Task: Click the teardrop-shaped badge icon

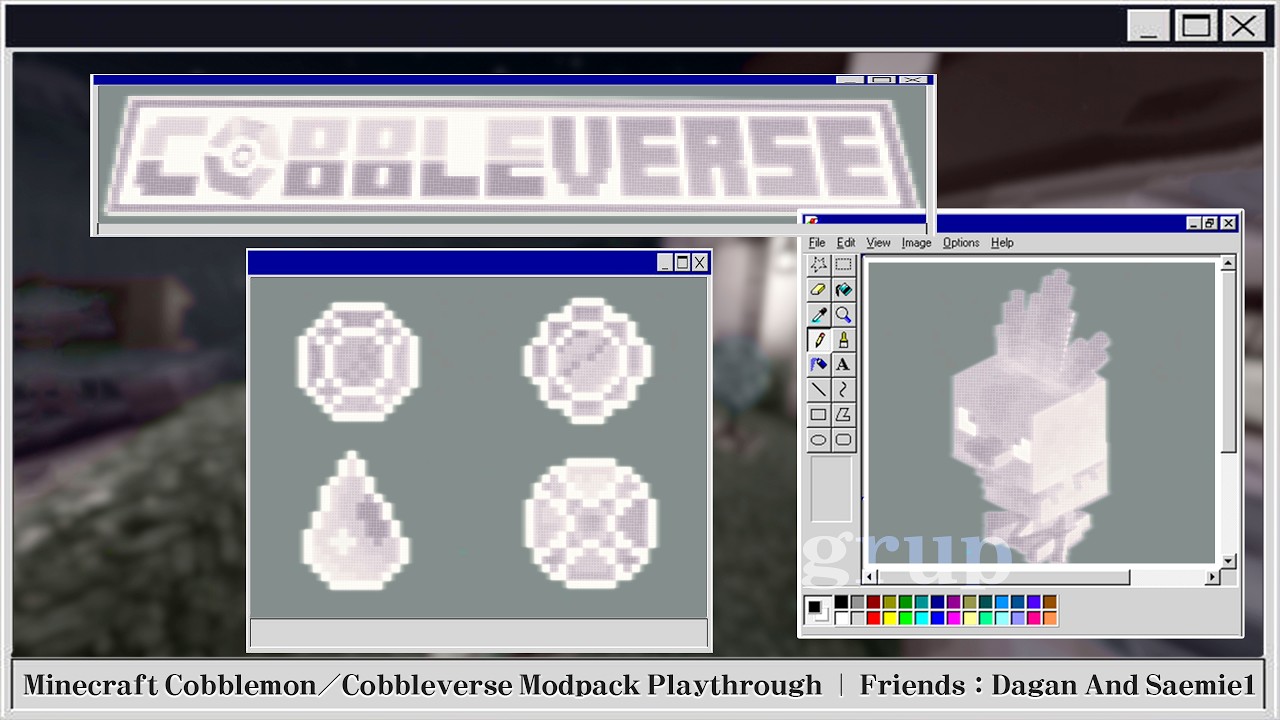Action: (356, 518)
